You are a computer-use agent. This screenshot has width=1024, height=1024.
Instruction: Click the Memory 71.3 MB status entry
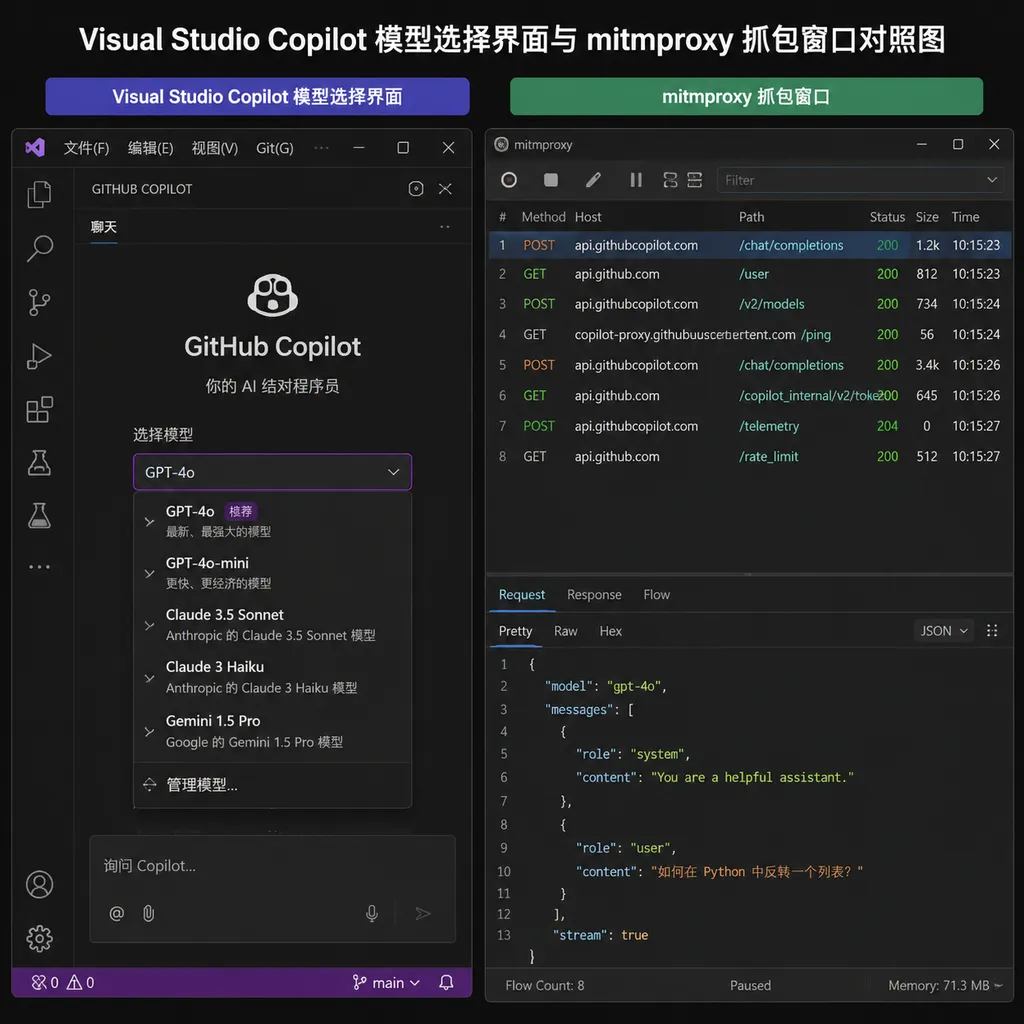point(944,985)
